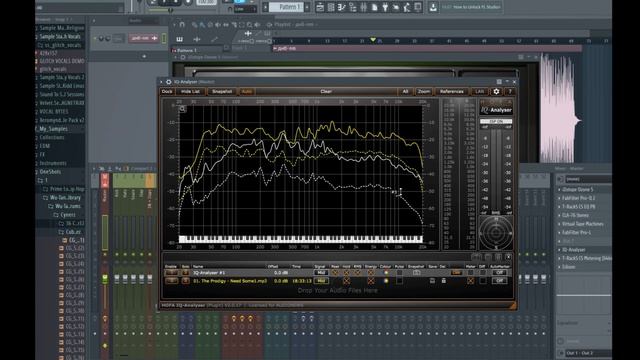The height and width of the screenshot is (360, 640).
Task: Select the GLITCH VOCALS DEMO browser item
Action: click(62, 61)
